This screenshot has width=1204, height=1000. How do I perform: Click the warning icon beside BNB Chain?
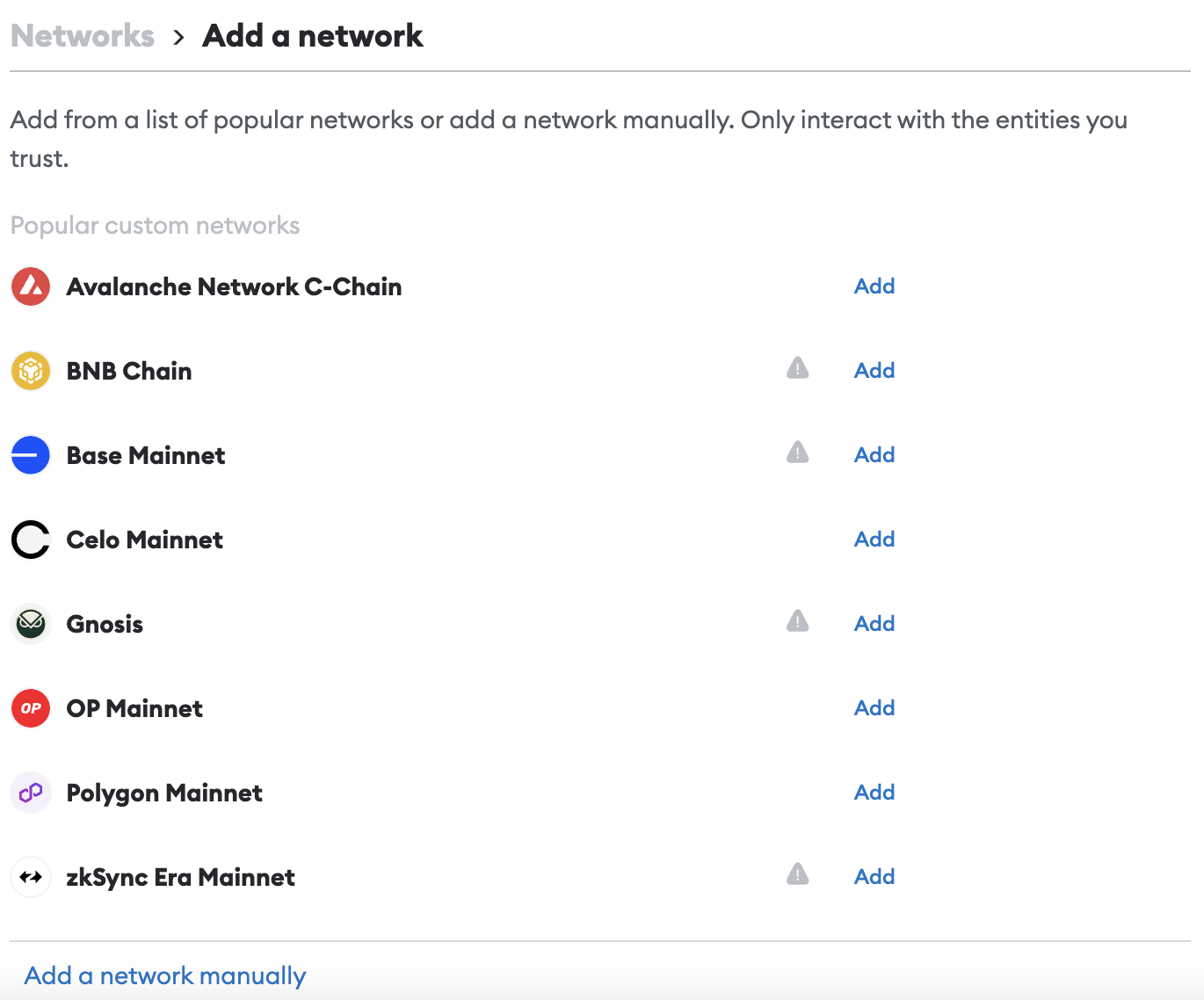(797, 368)
